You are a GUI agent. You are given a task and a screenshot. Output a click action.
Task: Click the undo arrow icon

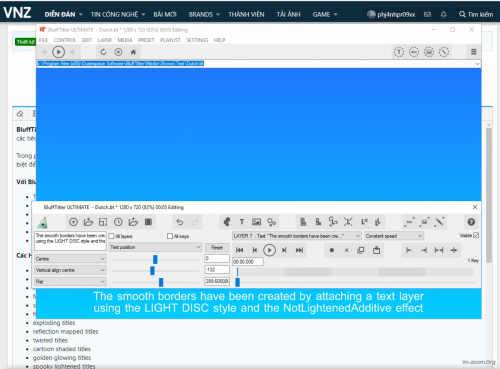pos(180,222)
